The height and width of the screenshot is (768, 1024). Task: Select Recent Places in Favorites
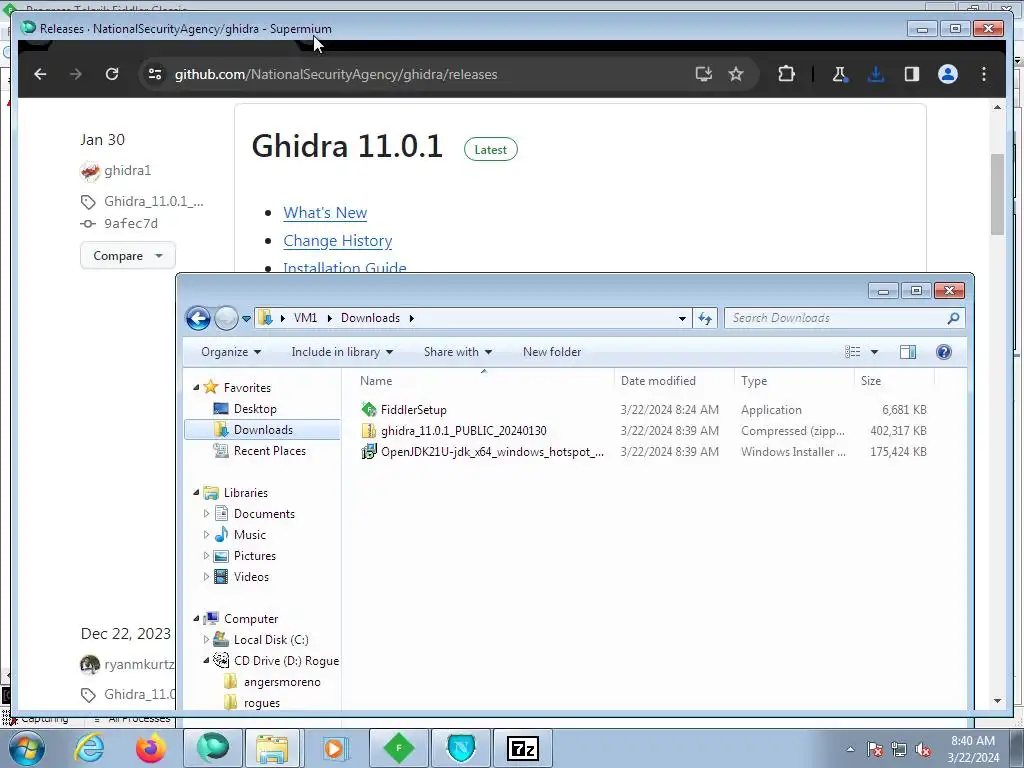(x=270, y=451)
